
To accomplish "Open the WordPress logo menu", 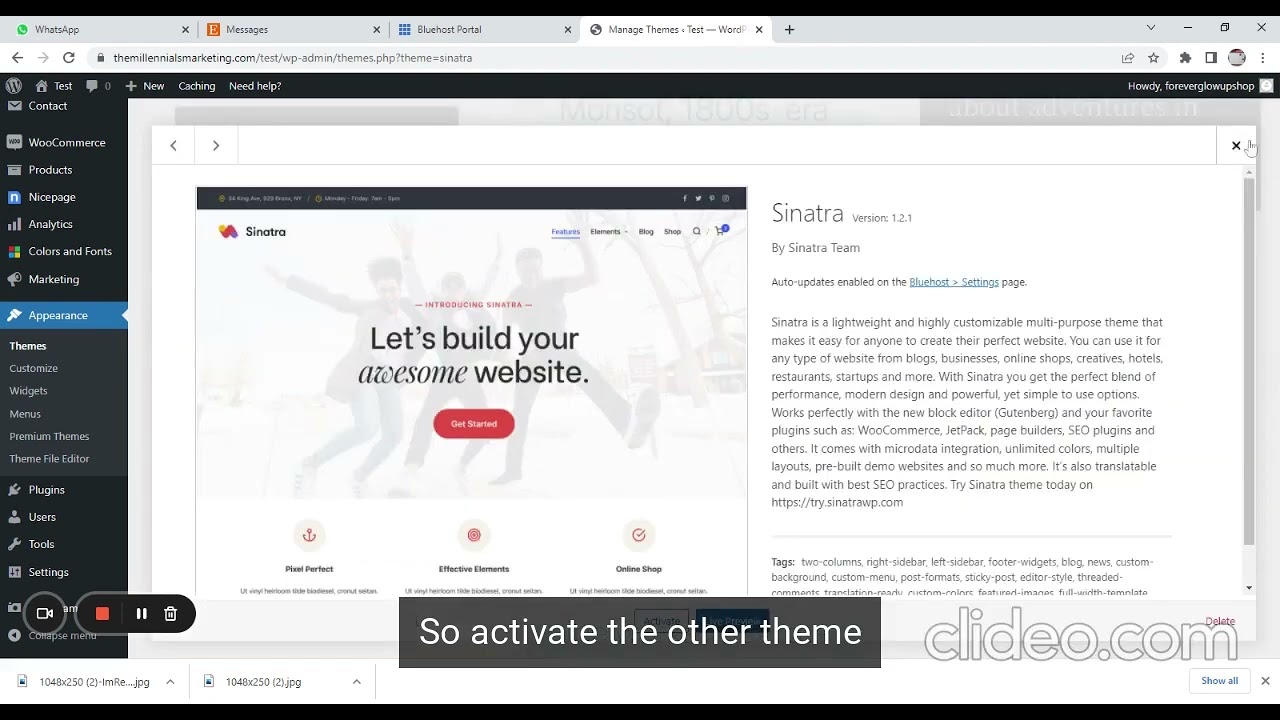I will pyautogui.click(x=14, y=86).
